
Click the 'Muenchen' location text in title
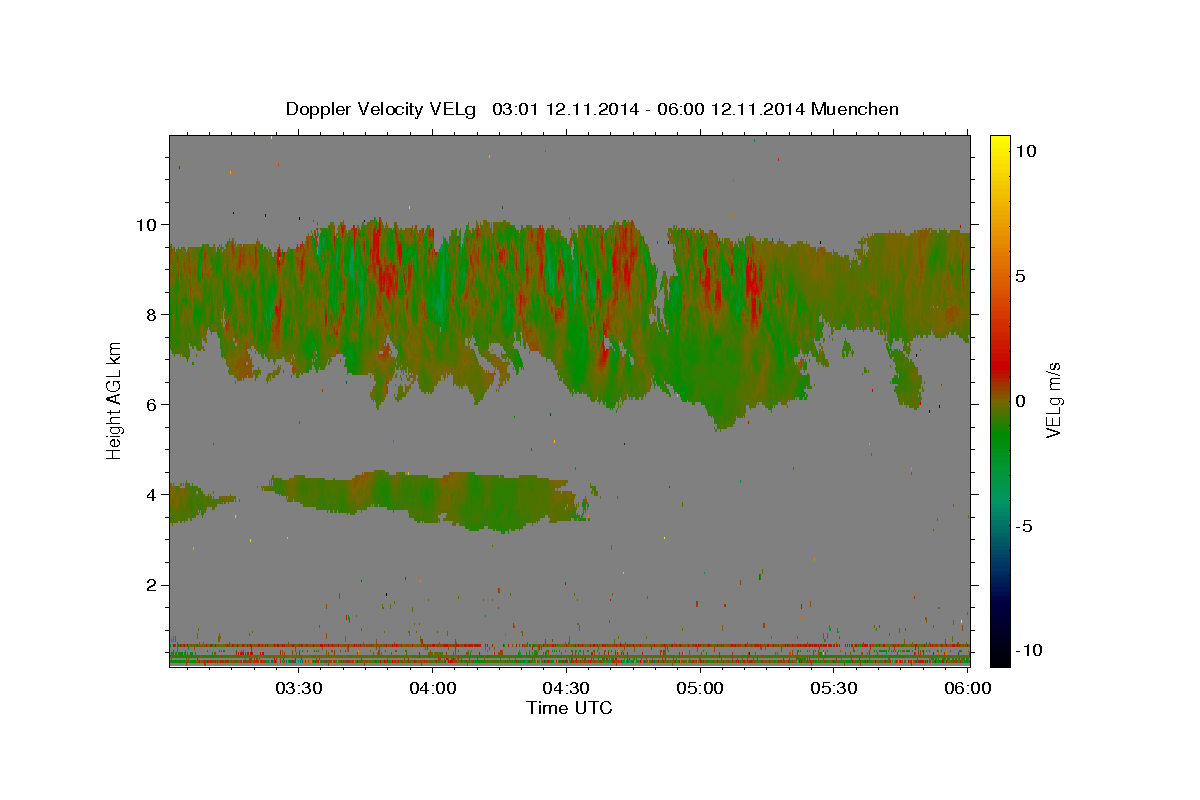tap(855, 109)
